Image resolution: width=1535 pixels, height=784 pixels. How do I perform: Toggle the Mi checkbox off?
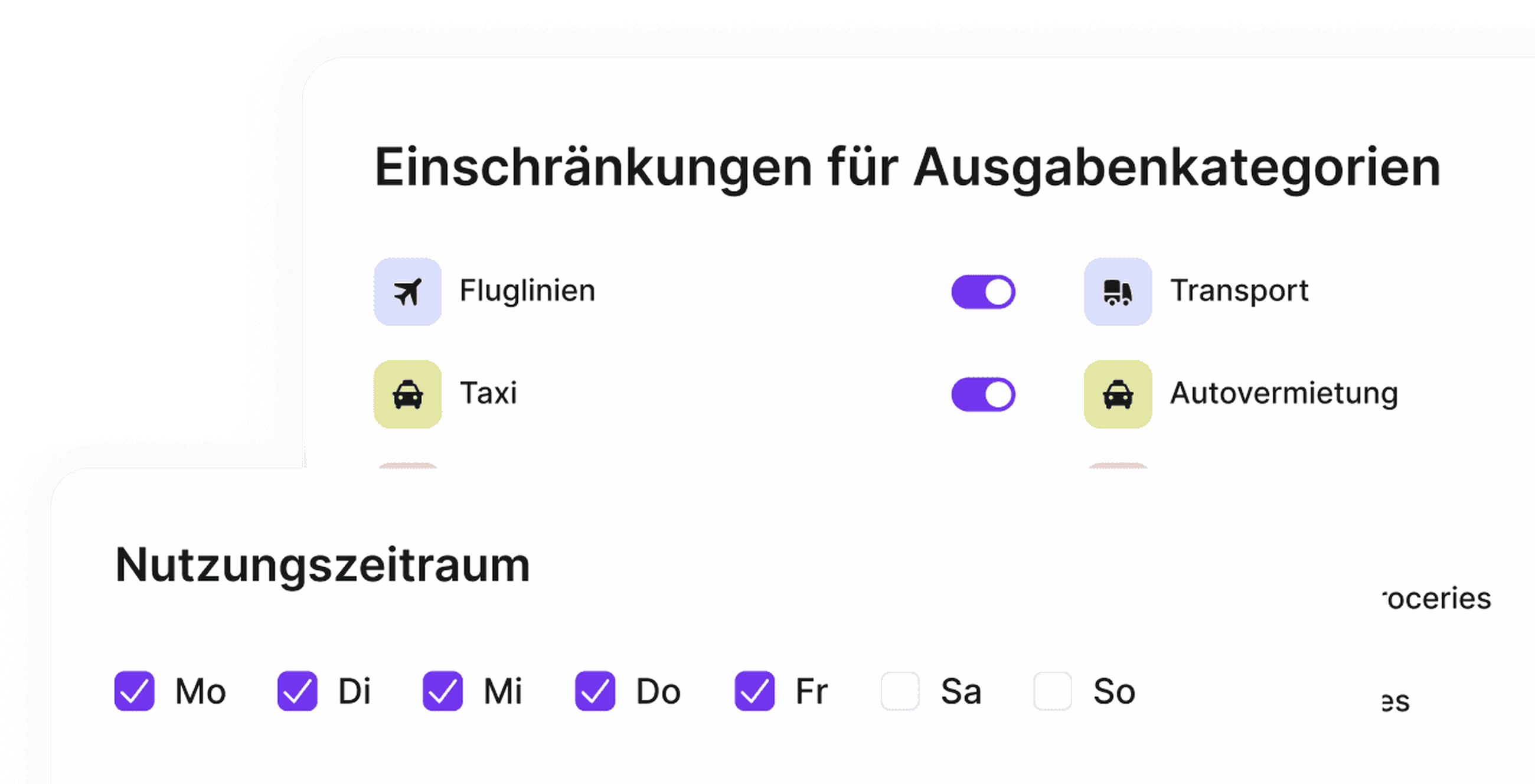coord(443,691)
